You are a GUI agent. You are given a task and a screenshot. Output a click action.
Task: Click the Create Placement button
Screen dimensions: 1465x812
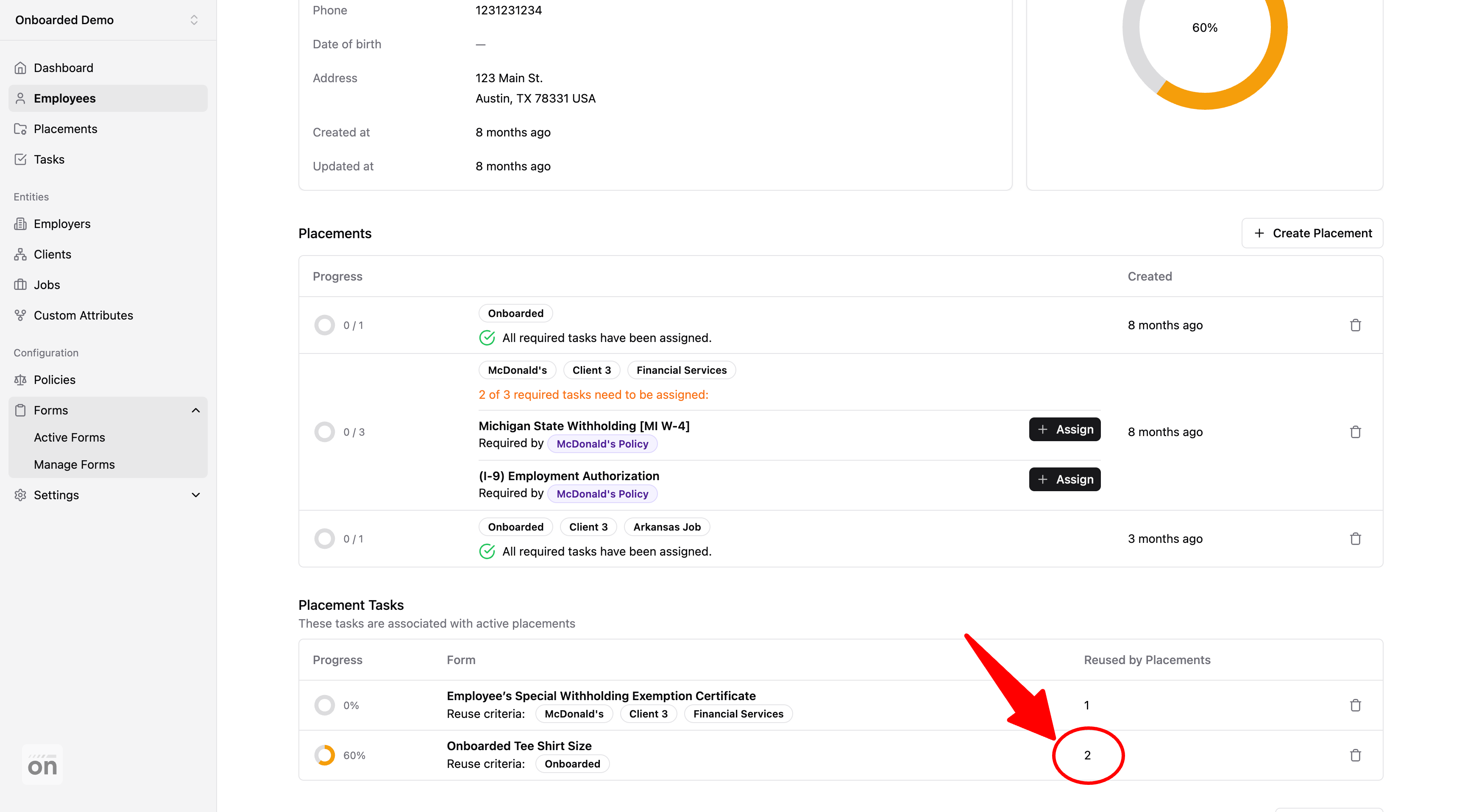[1312, 233]
